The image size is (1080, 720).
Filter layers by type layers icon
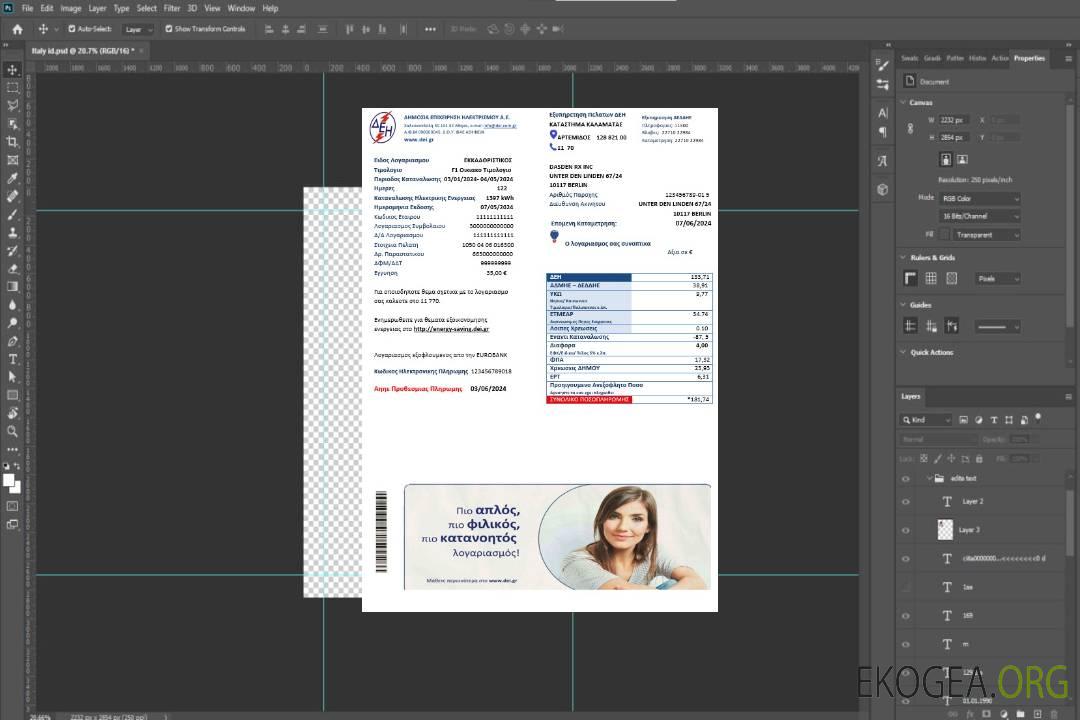[993, 420]
